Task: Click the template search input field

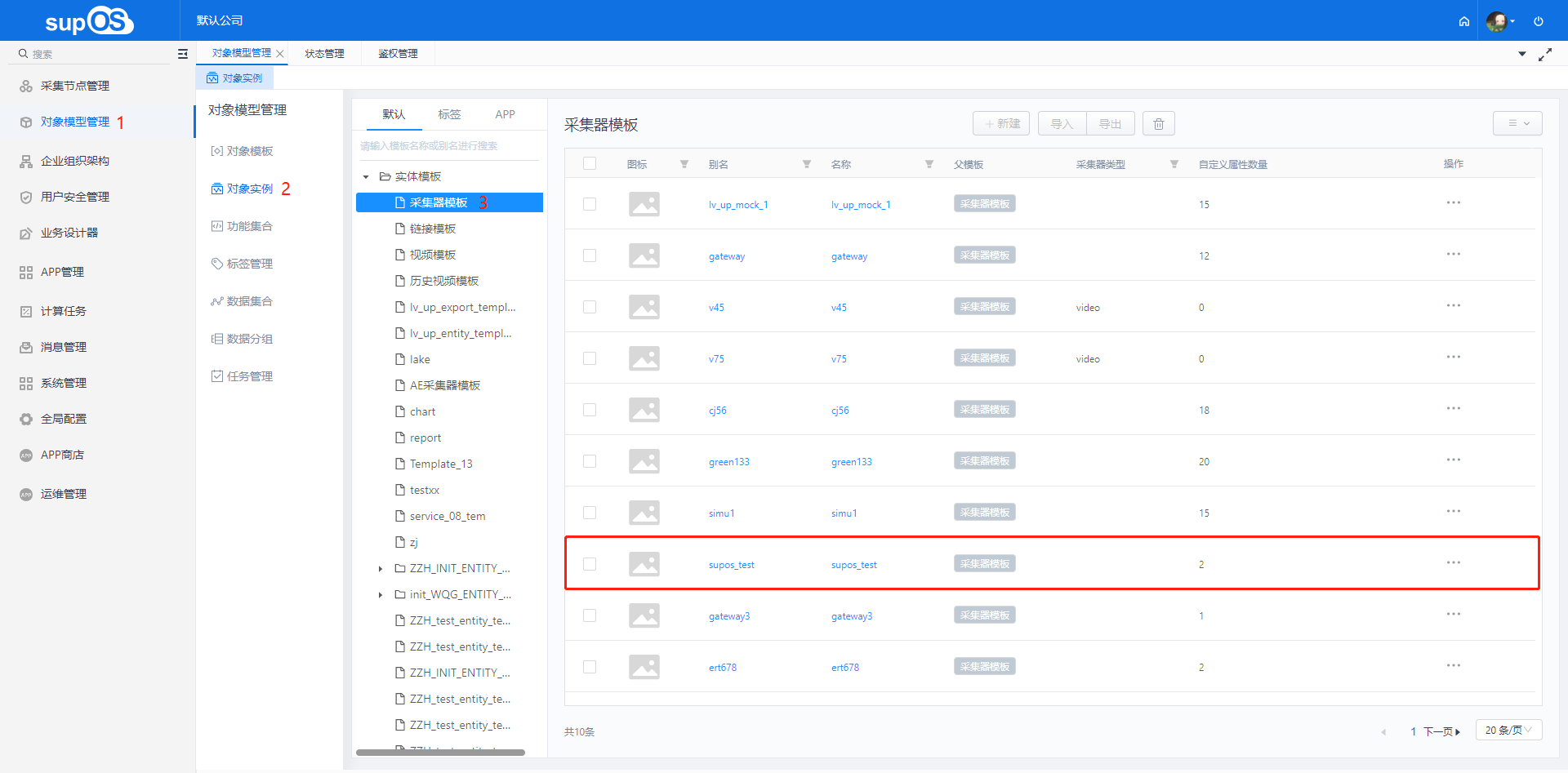Action: 448,145
